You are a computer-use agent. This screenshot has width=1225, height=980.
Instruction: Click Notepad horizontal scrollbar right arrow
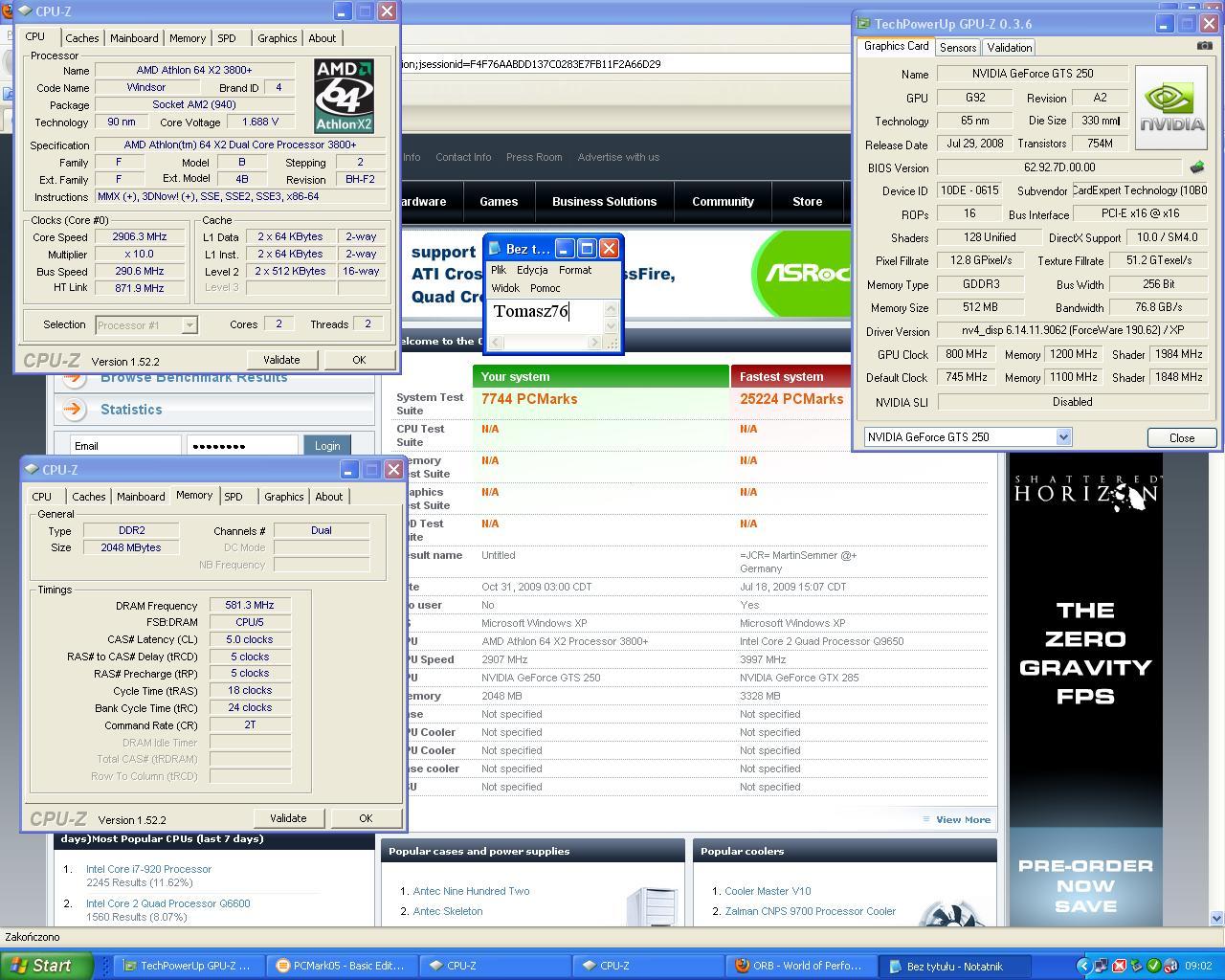(594, 343)
